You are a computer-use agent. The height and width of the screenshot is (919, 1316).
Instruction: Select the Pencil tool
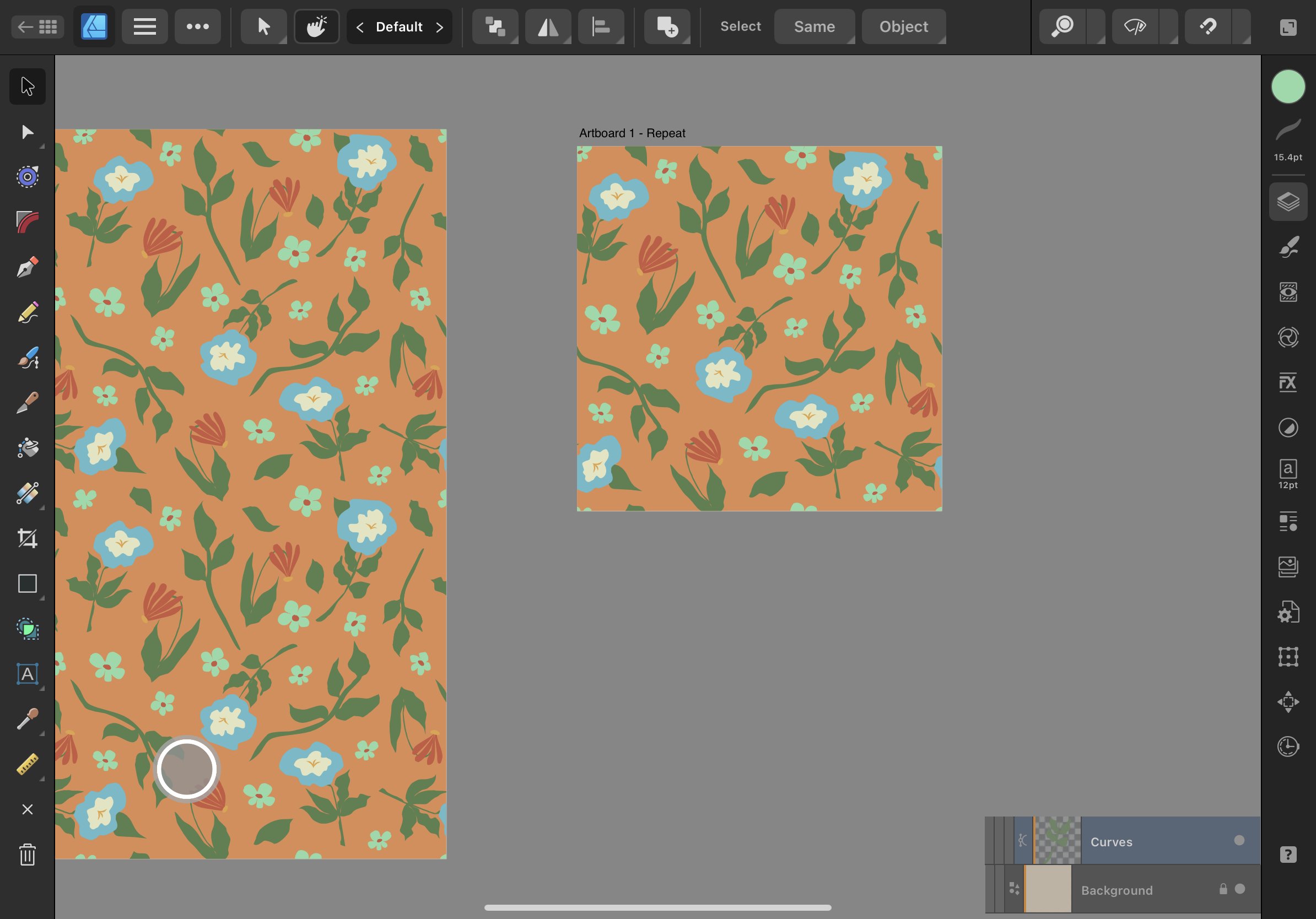(27, 312)
